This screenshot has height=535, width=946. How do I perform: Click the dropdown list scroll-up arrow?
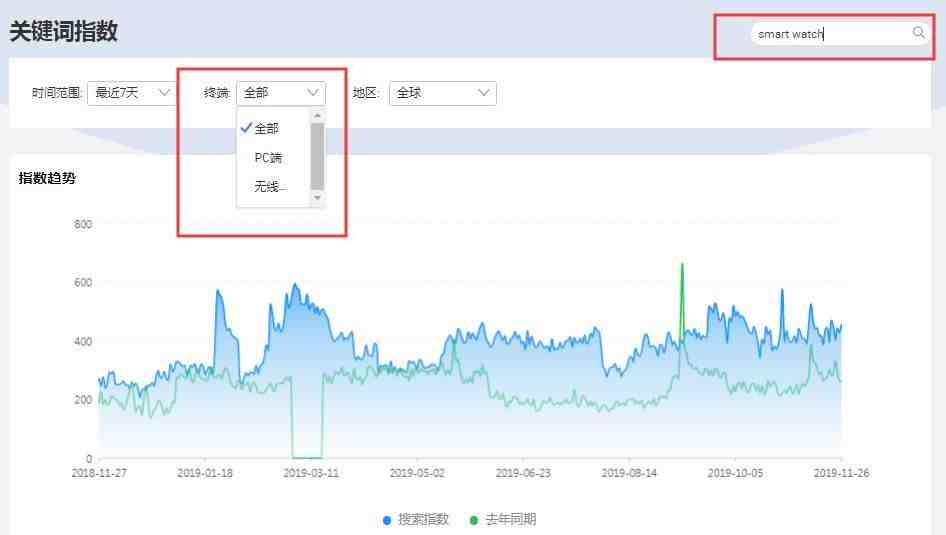(318, 116)
